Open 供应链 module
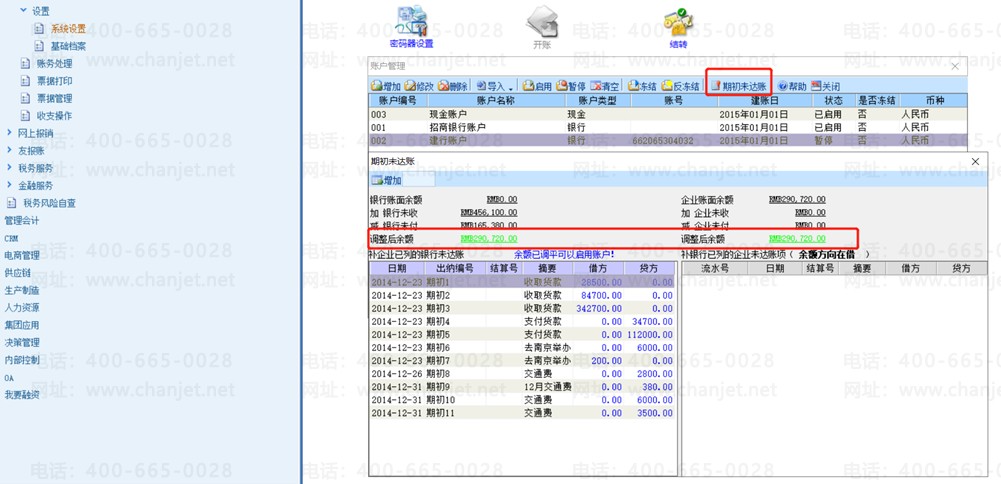The width and height of the screenshot is (1001, 484). (17, 273)
